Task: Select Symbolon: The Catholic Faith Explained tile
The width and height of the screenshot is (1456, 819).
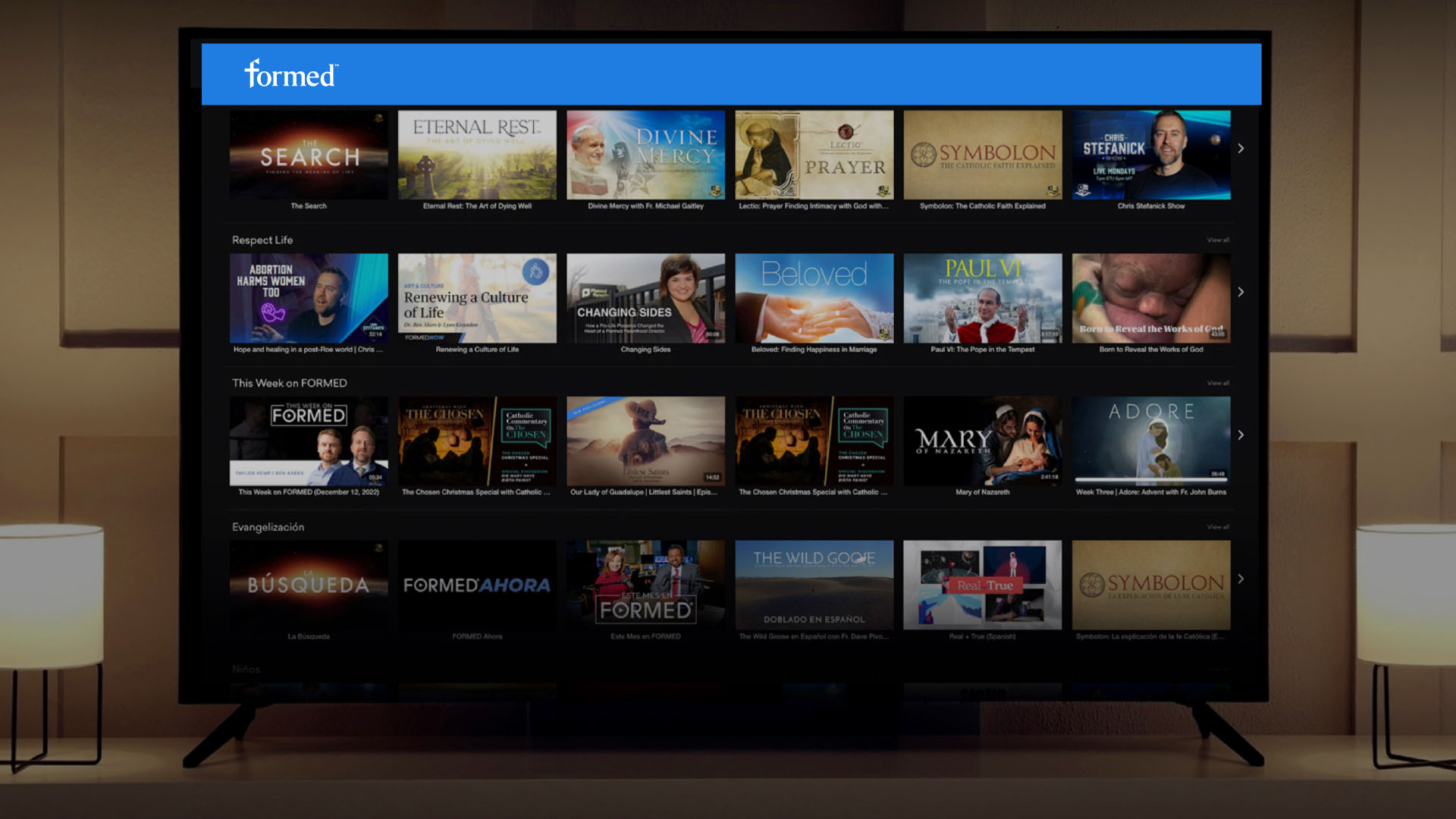Action: 982,155
